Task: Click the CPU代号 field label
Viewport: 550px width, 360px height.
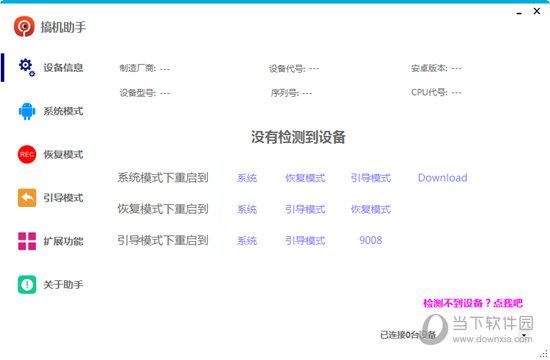Action: (429, 92)
